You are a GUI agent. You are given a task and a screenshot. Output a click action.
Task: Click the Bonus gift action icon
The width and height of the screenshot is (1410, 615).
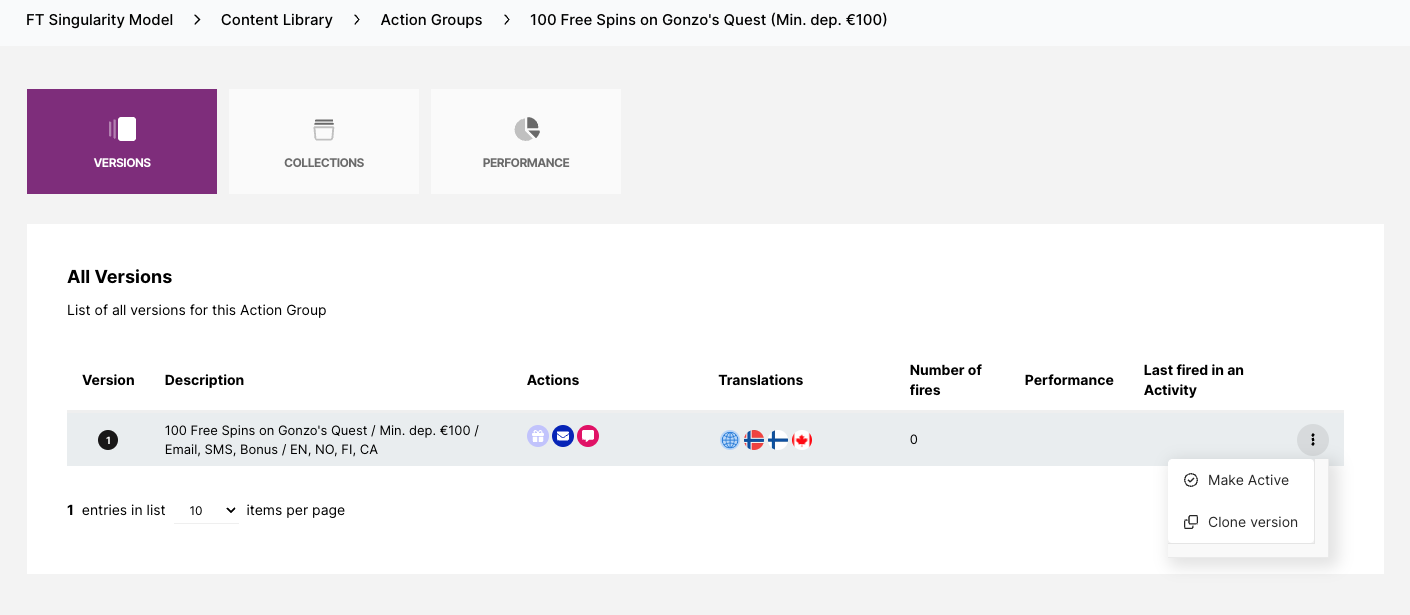(x=538, y=436)
